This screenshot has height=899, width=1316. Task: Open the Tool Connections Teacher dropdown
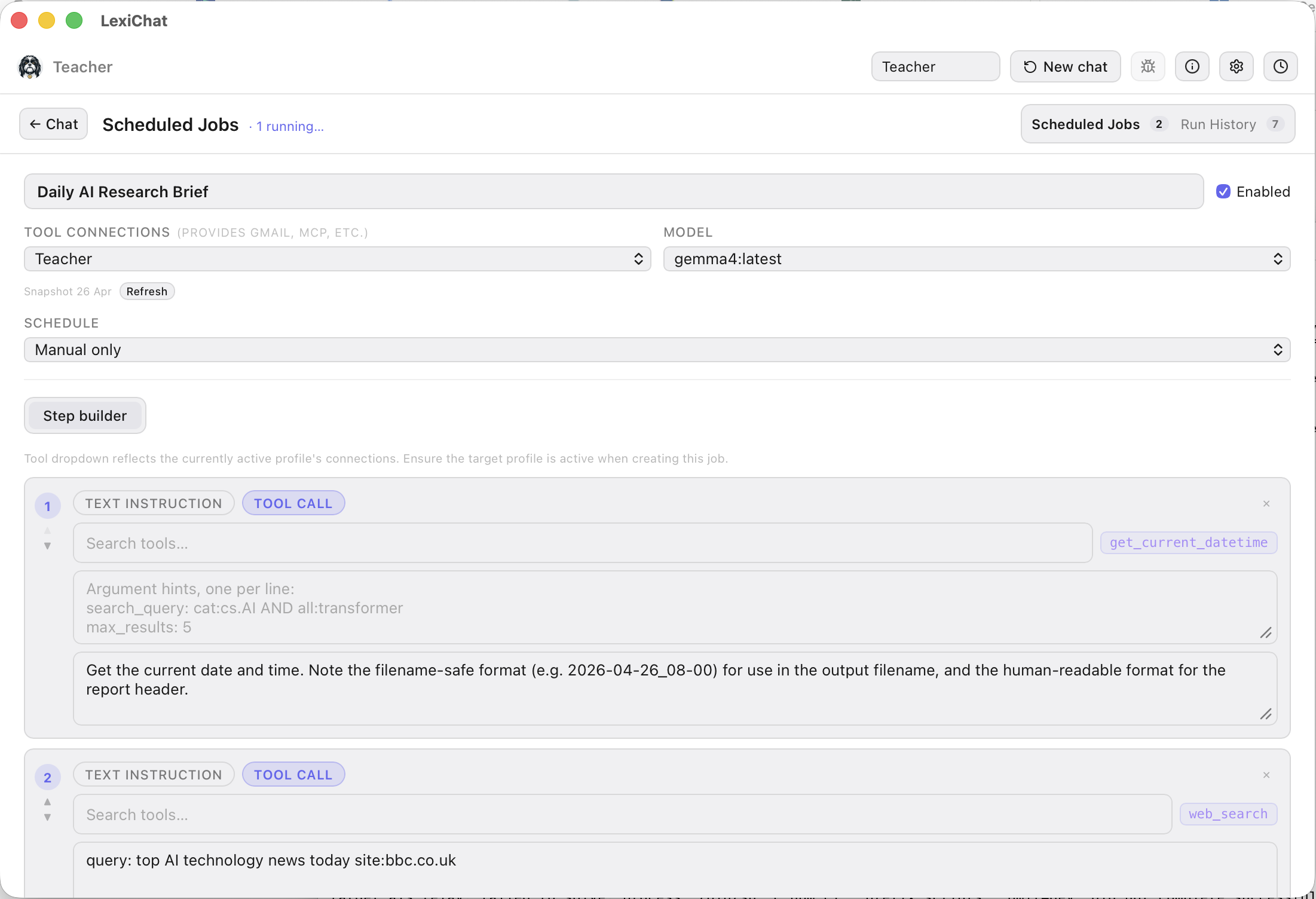point(338,259)
